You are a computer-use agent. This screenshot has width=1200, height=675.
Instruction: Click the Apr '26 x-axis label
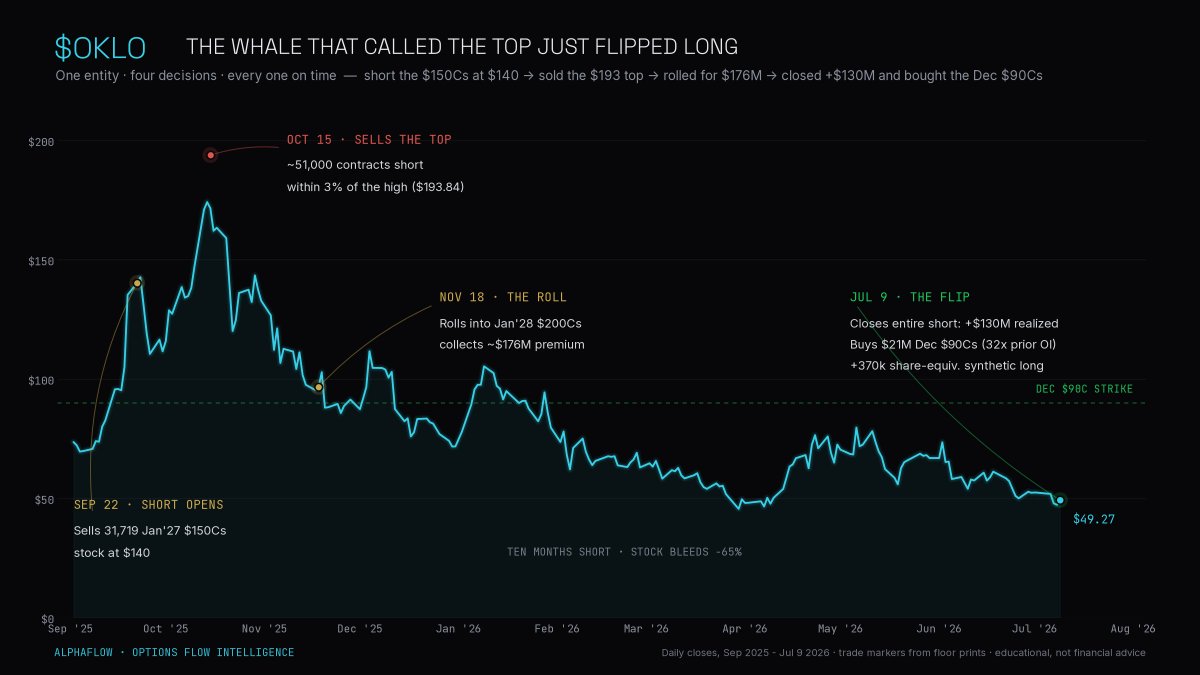[x=744, y=630]
